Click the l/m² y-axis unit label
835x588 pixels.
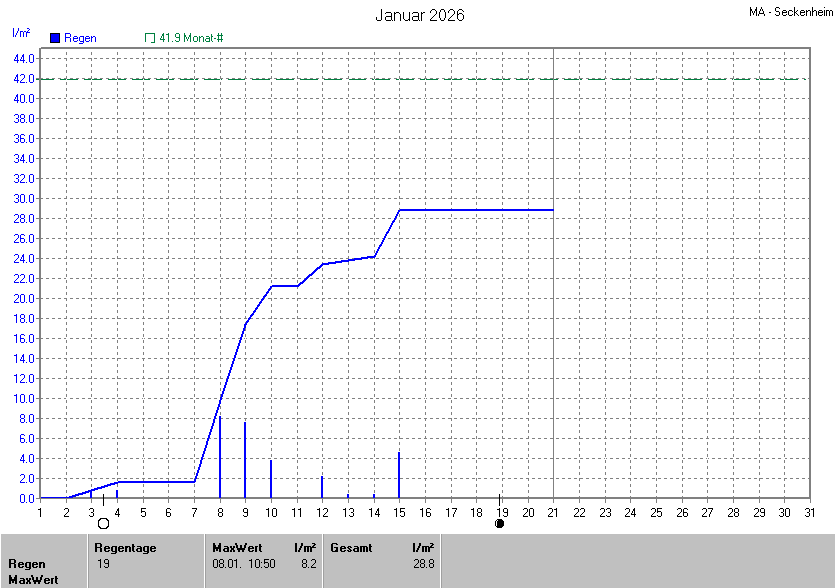[x=21, y=32]
